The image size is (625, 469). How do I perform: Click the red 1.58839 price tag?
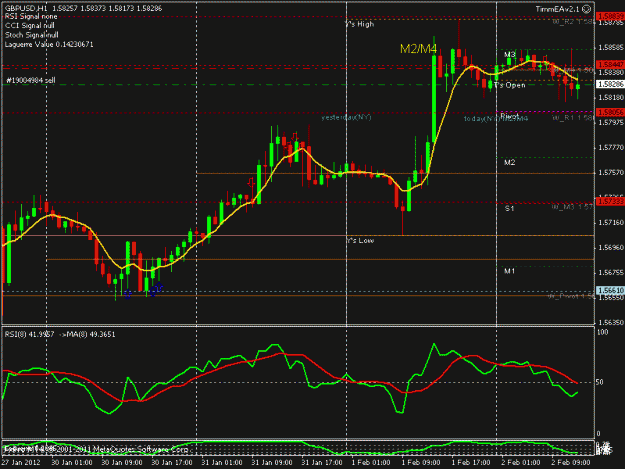pos(610,16)
